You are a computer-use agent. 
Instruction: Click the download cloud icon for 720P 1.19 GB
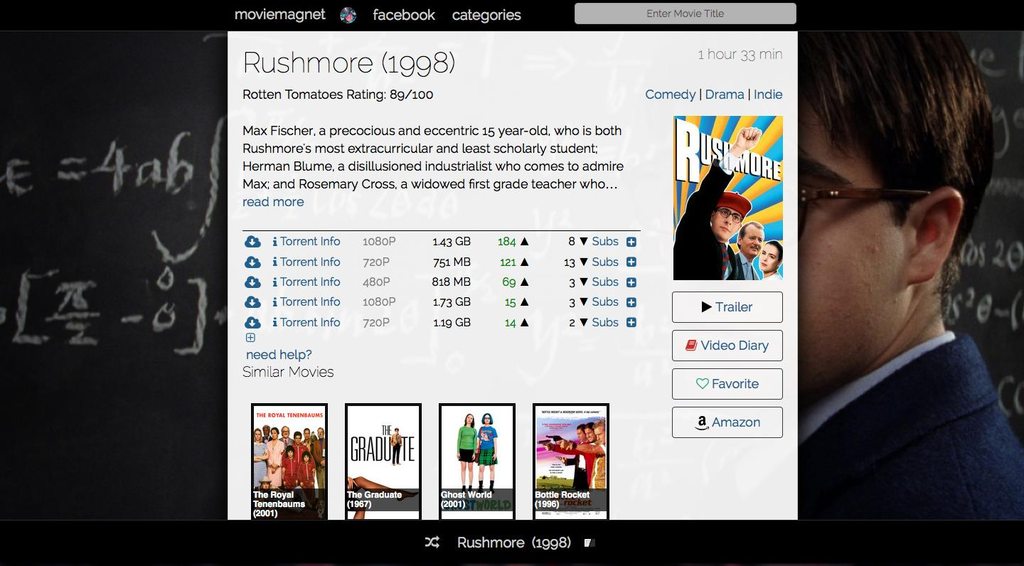(252, 322)
